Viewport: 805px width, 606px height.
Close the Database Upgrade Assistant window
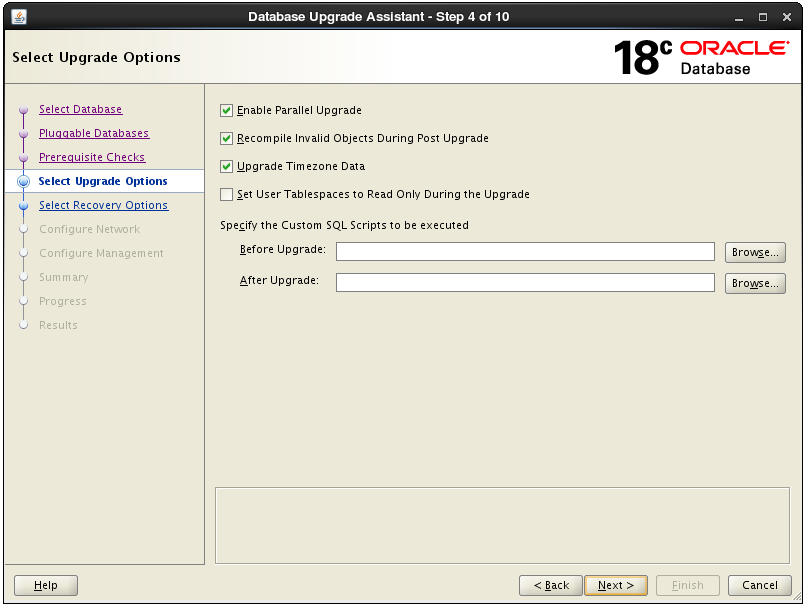pyautogui.click(x=787, y=17)
